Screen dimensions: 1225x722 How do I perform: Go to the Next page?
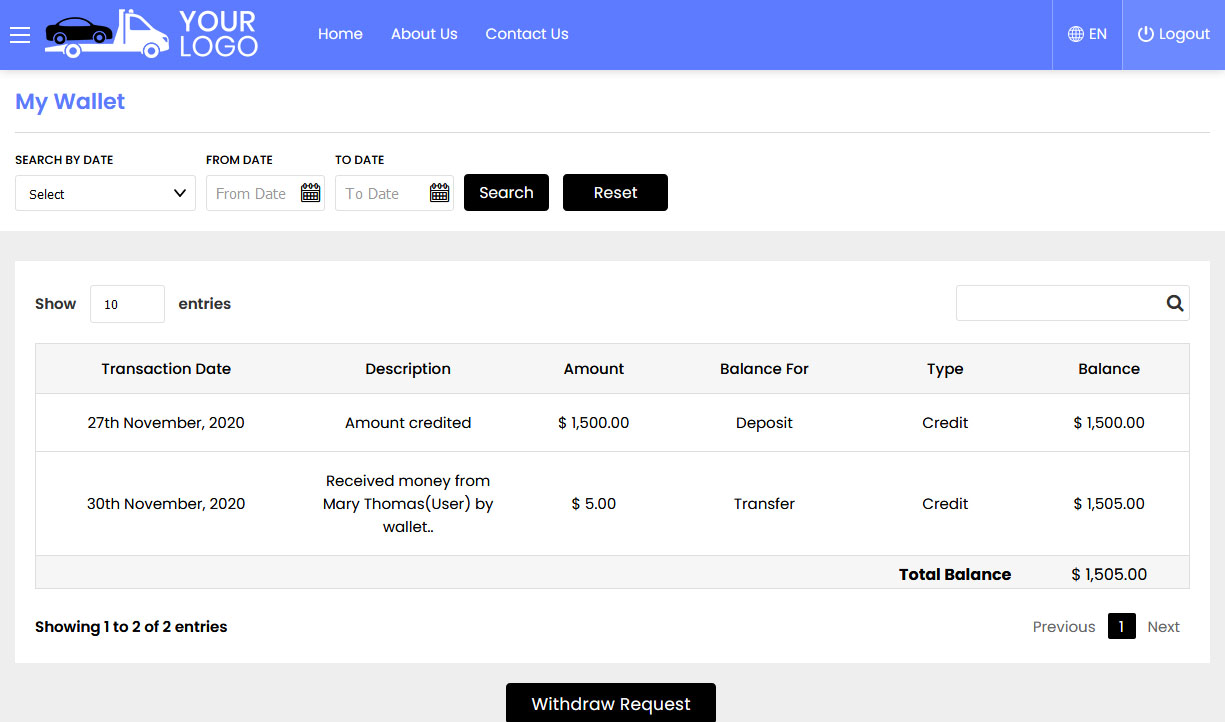coord(1163,627)
